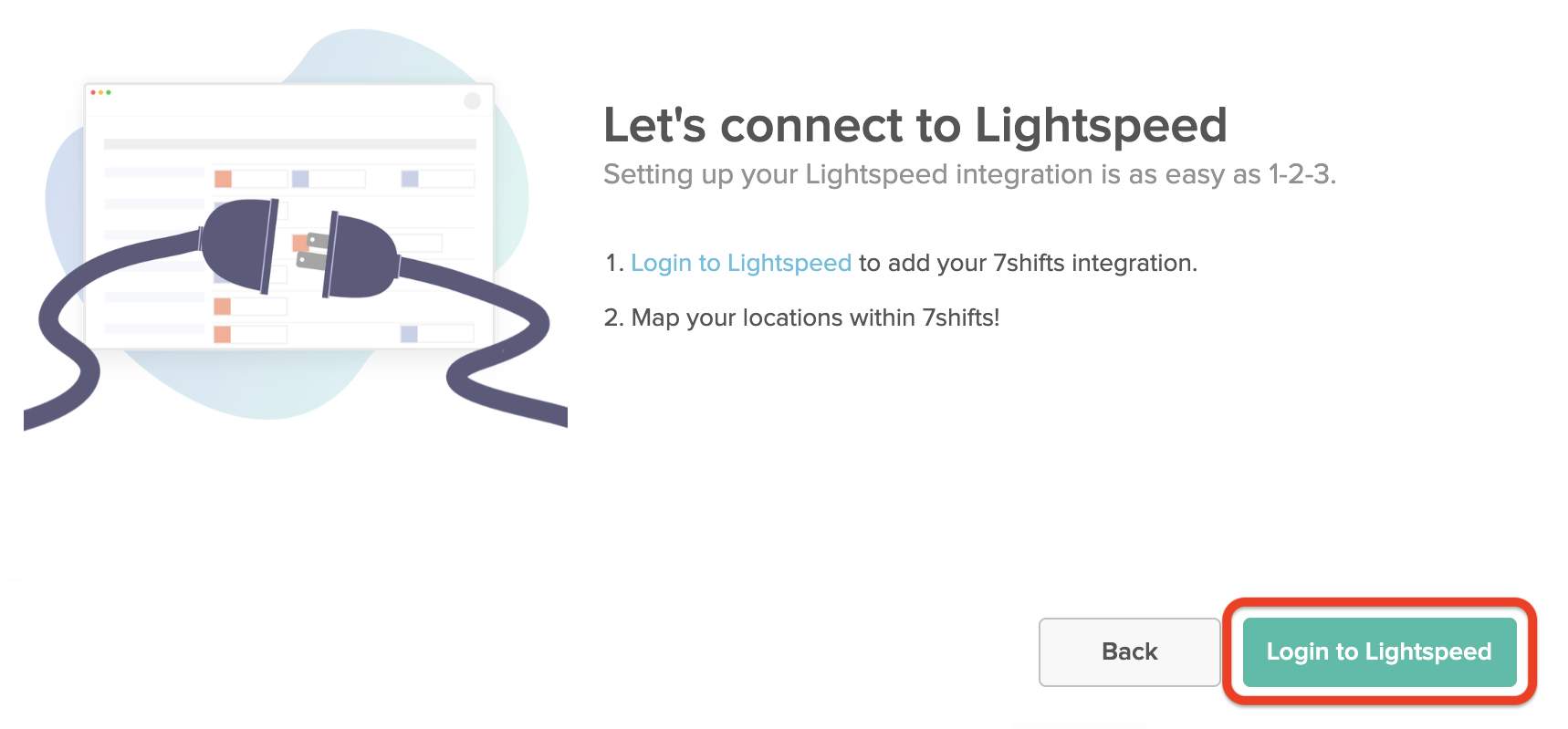Click the red traffic-light dot in illustration
Screen dimensions: 1568x729
pos(92,91)
